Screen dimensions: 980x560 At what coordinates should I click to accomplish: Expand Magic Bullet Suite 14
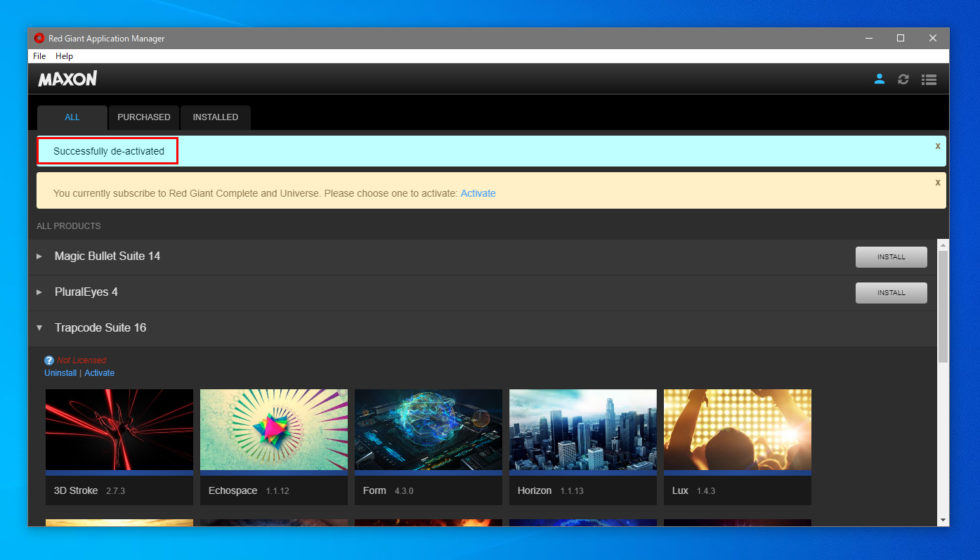[x=39, y=256]
